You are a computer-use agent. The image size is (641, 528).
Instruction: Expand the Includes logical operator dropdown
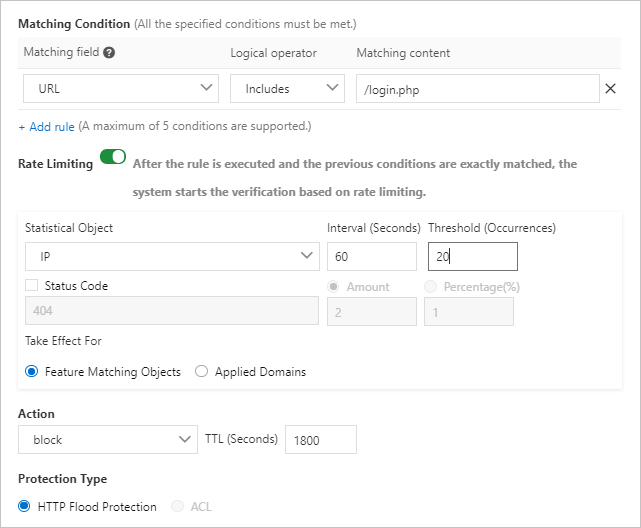(x=287, y=89)
